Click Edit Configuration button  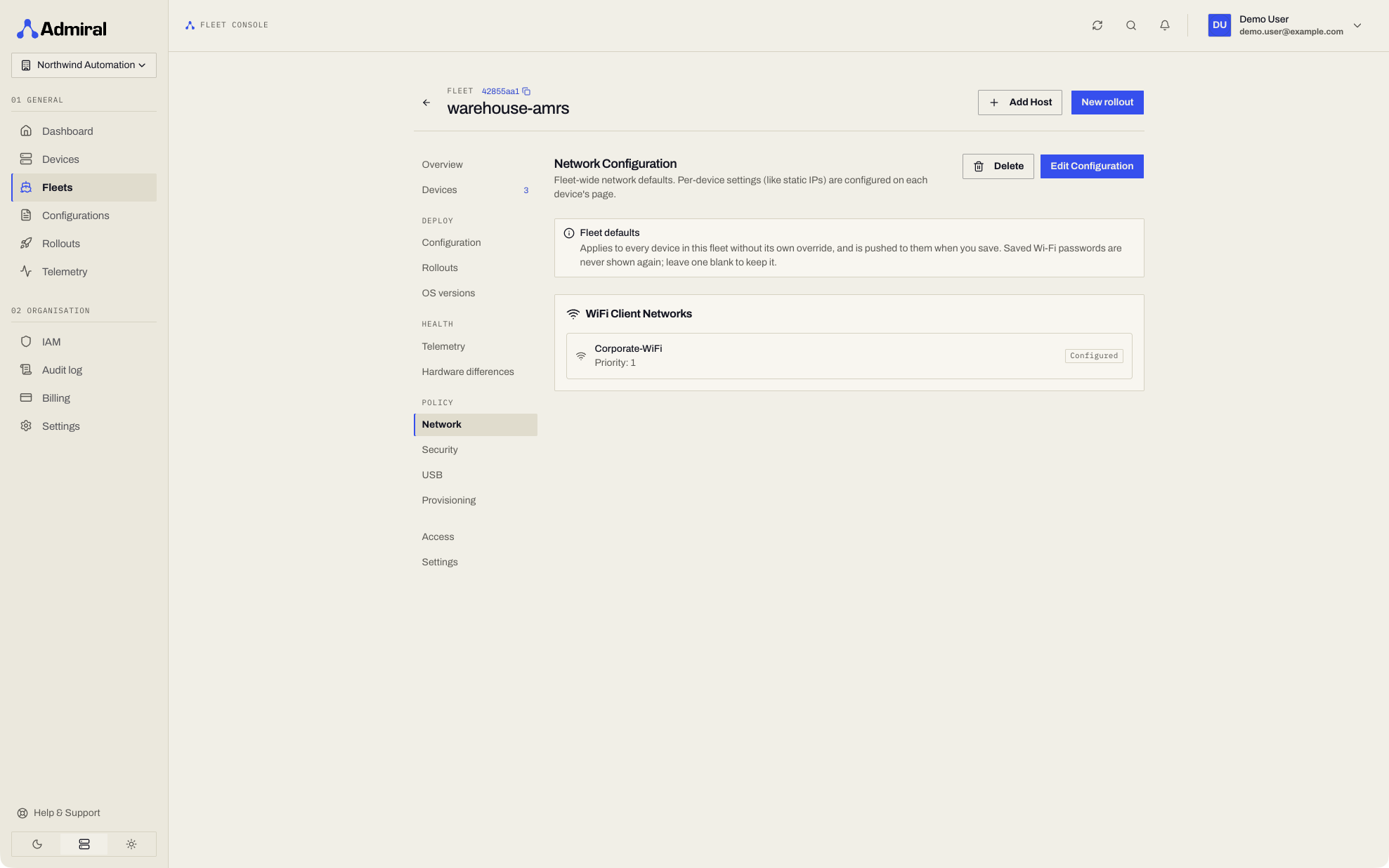click(1091, 166)
